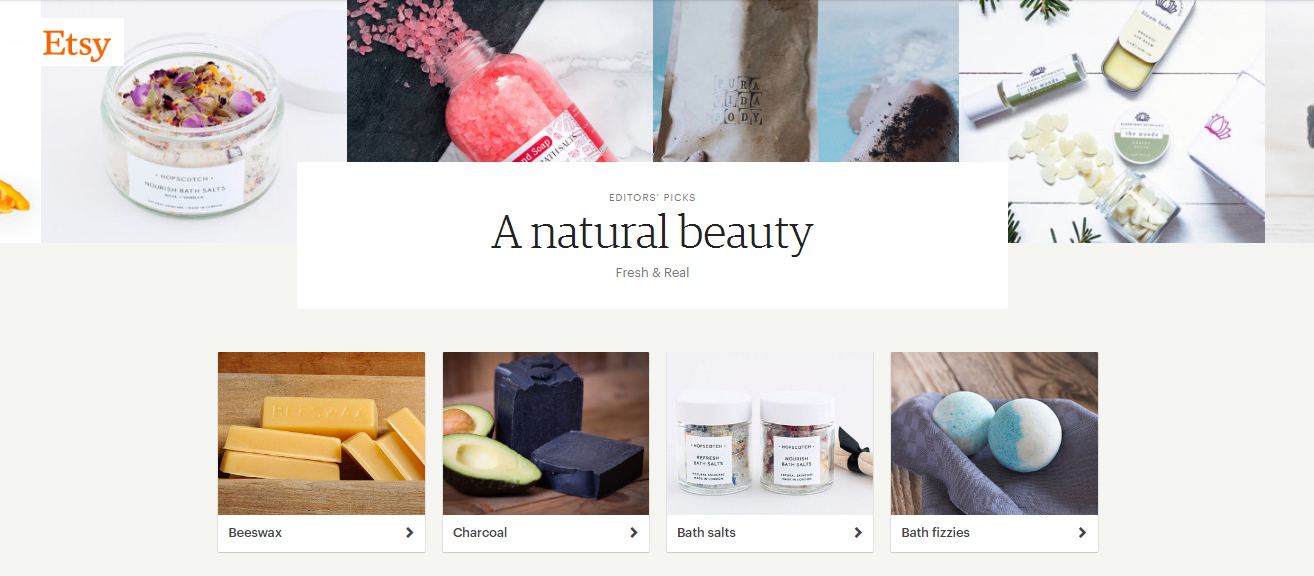
Task: Click the pink bath salts bottle photo
Action: 500,81
